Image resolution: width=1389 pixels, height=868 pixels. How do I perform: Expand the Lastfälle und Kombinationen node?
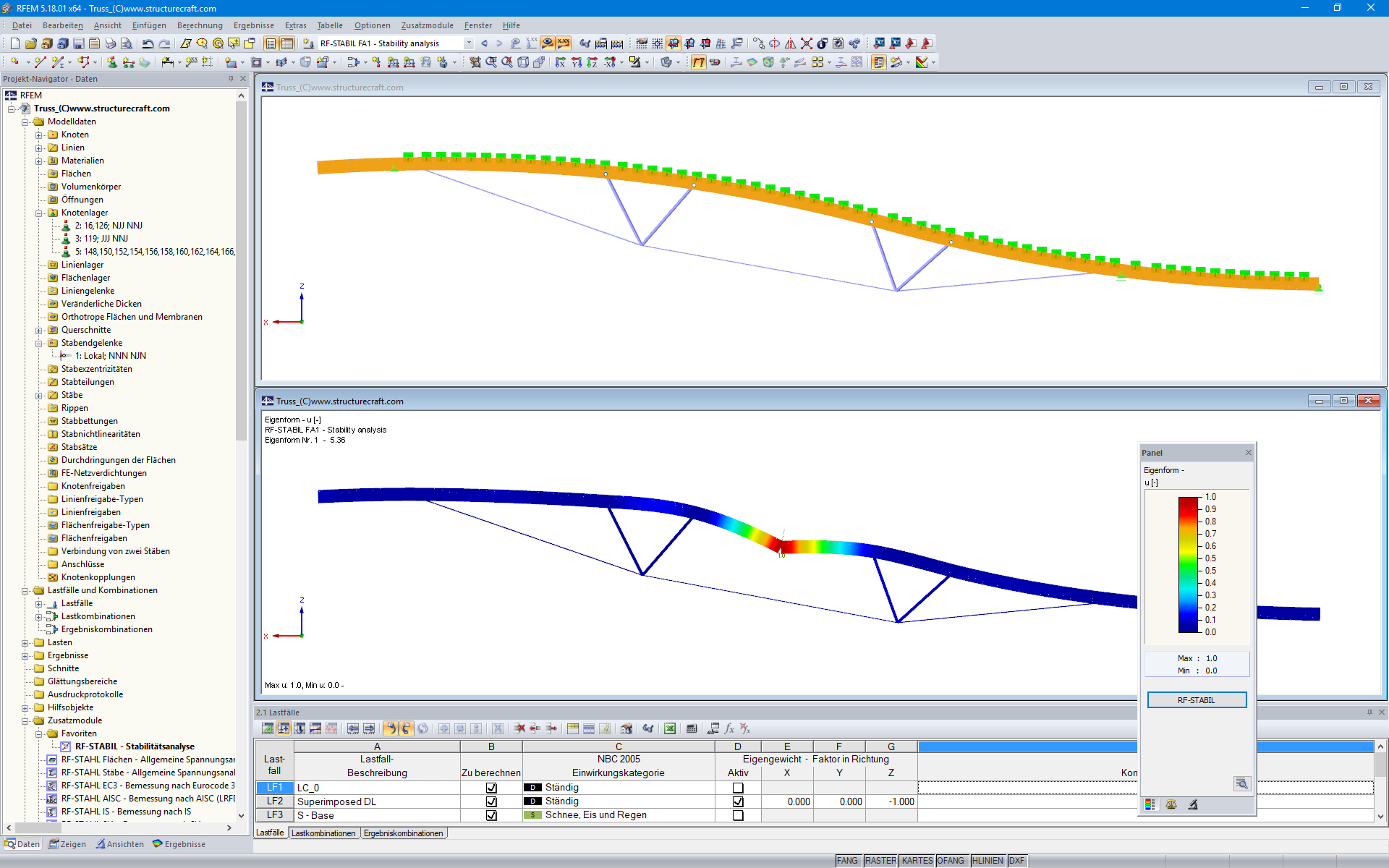26,590
